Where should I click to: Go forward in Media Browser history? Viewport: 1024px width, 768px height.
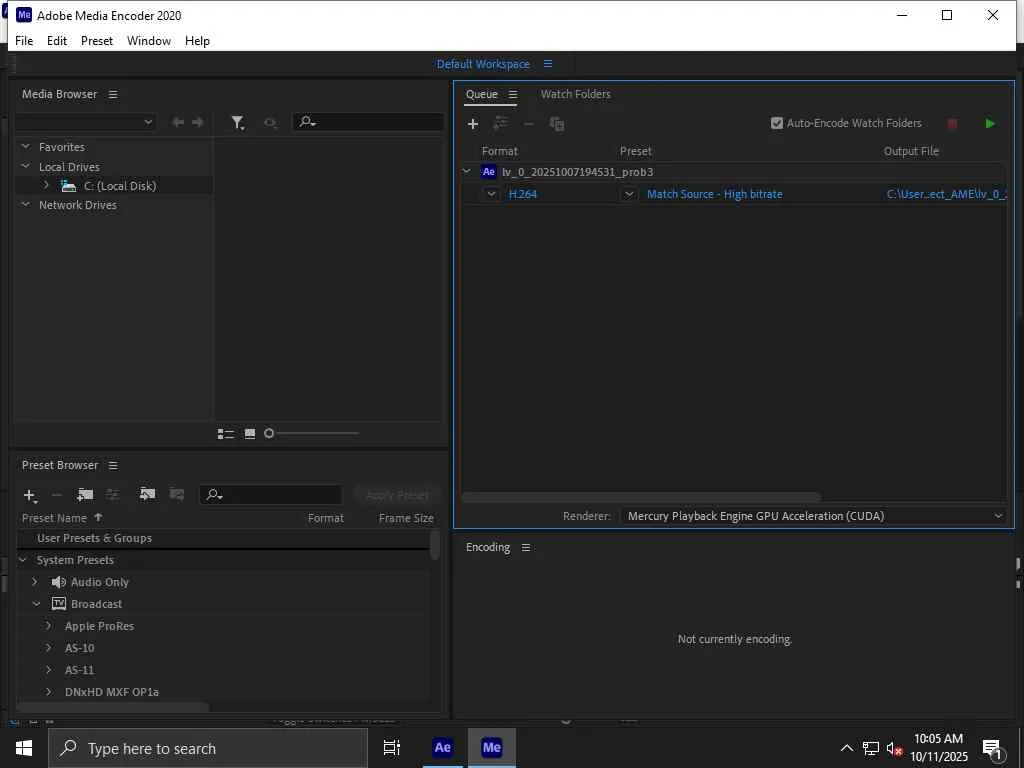pyautogui.click(x=197, y=122)
